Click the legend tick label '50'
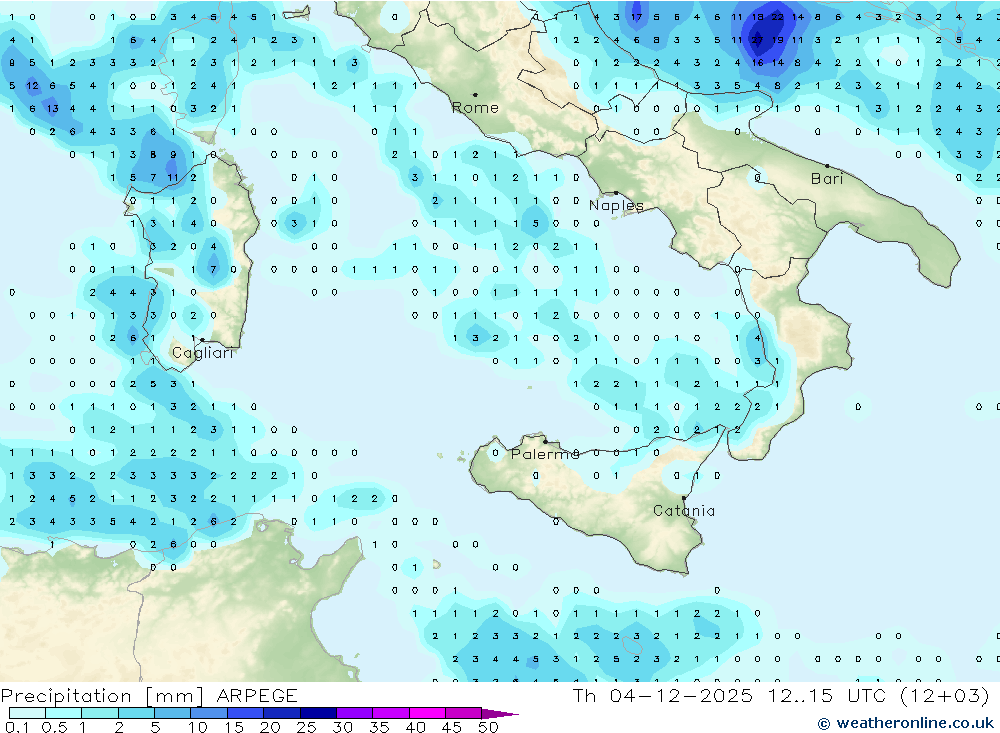 (x=489, y=727)
